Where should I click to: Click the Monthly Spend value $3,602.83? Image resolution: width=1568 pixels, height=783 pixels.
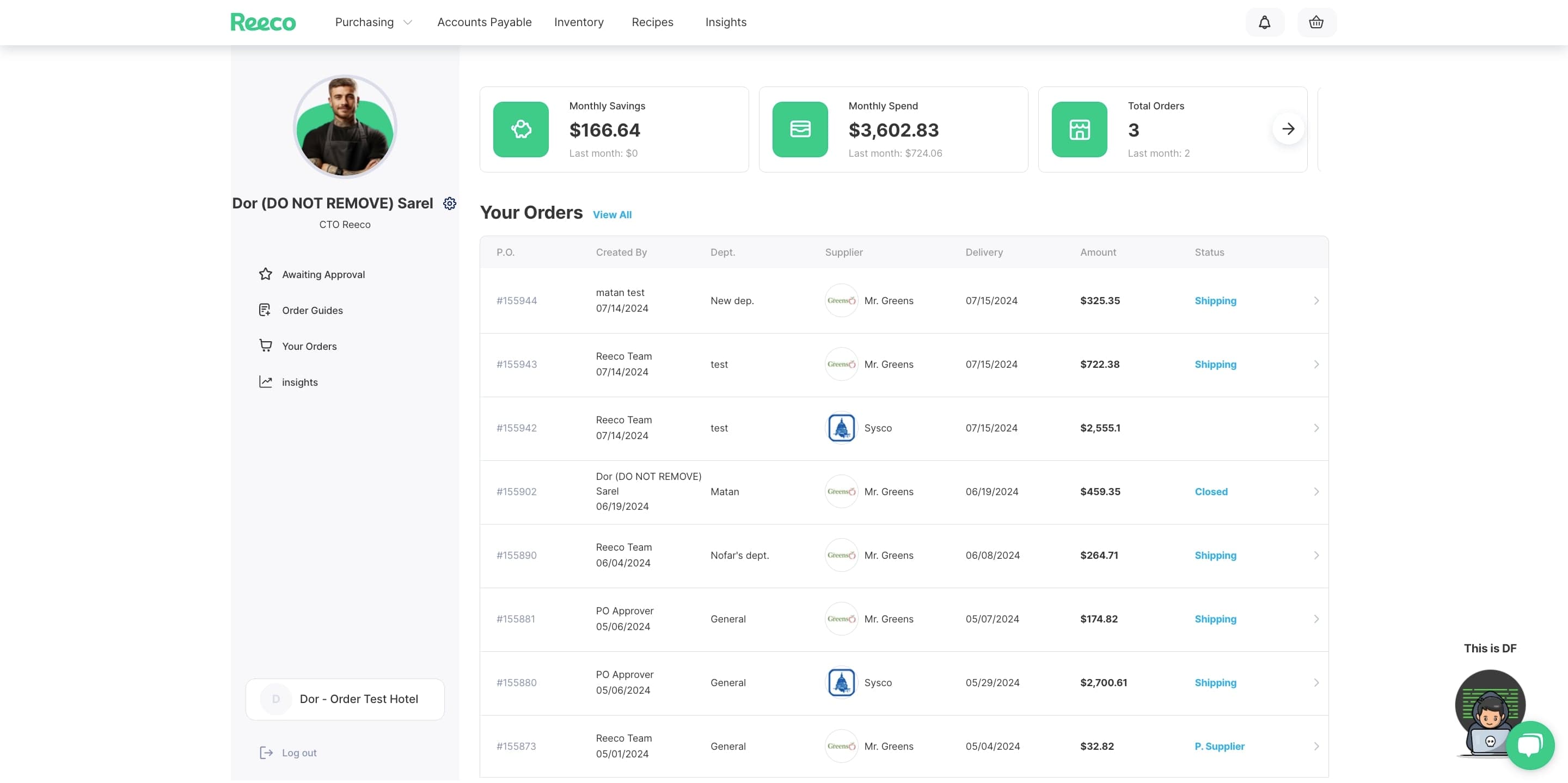(x=893, y=130)
